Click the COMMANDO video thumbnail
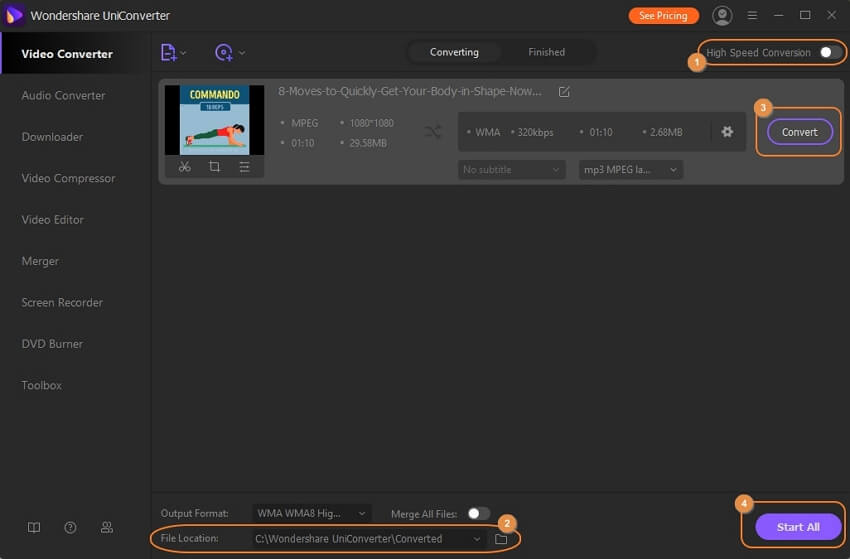This screenshot has height=559, width=850. point(215,120)
